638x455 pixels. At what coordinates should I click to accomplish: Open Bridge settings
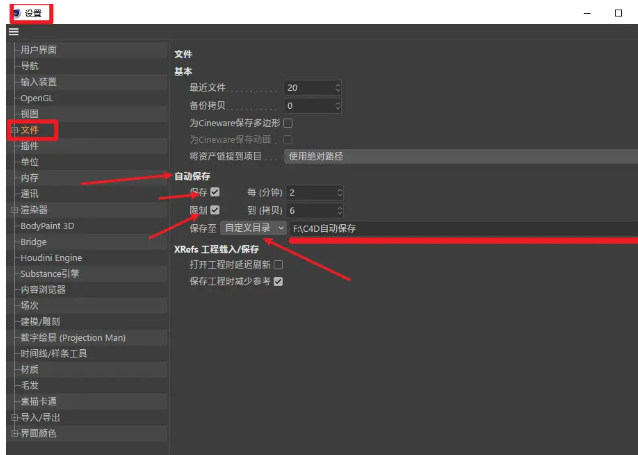[x=33, y=242]
